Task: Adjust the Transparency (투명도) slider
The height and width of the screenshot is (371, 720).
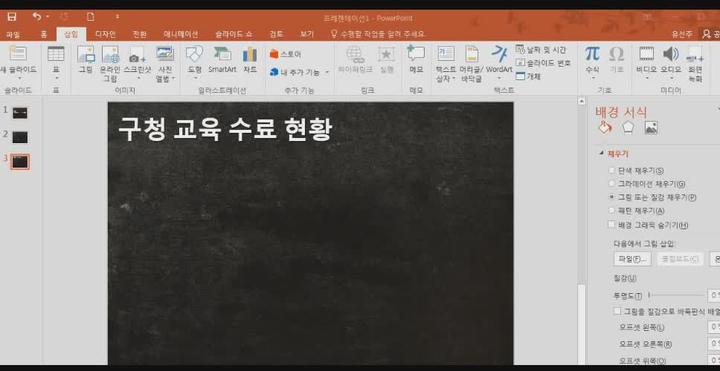Action: (677, 295)
